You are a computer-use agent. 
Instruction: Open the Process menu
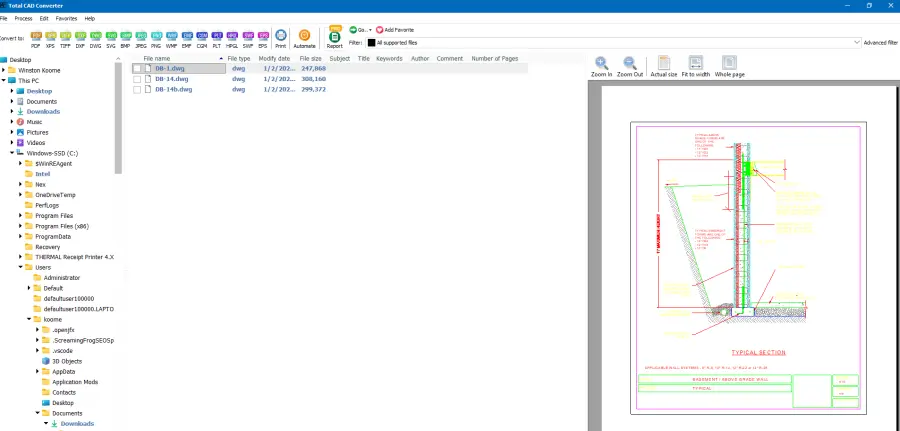coord(24,18)
